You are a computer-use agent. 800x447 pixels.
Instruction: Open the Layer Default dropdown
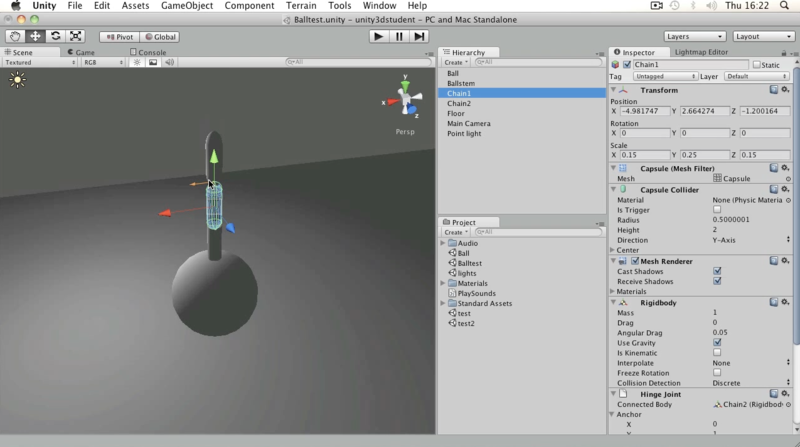(756, 76)
